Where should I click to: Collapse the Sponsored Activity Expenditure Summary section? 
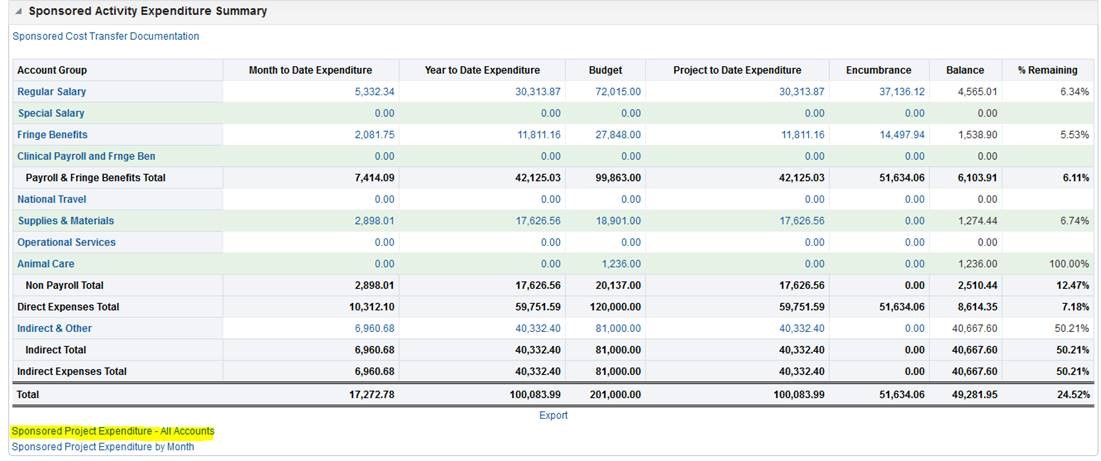(x=17, y=12)
